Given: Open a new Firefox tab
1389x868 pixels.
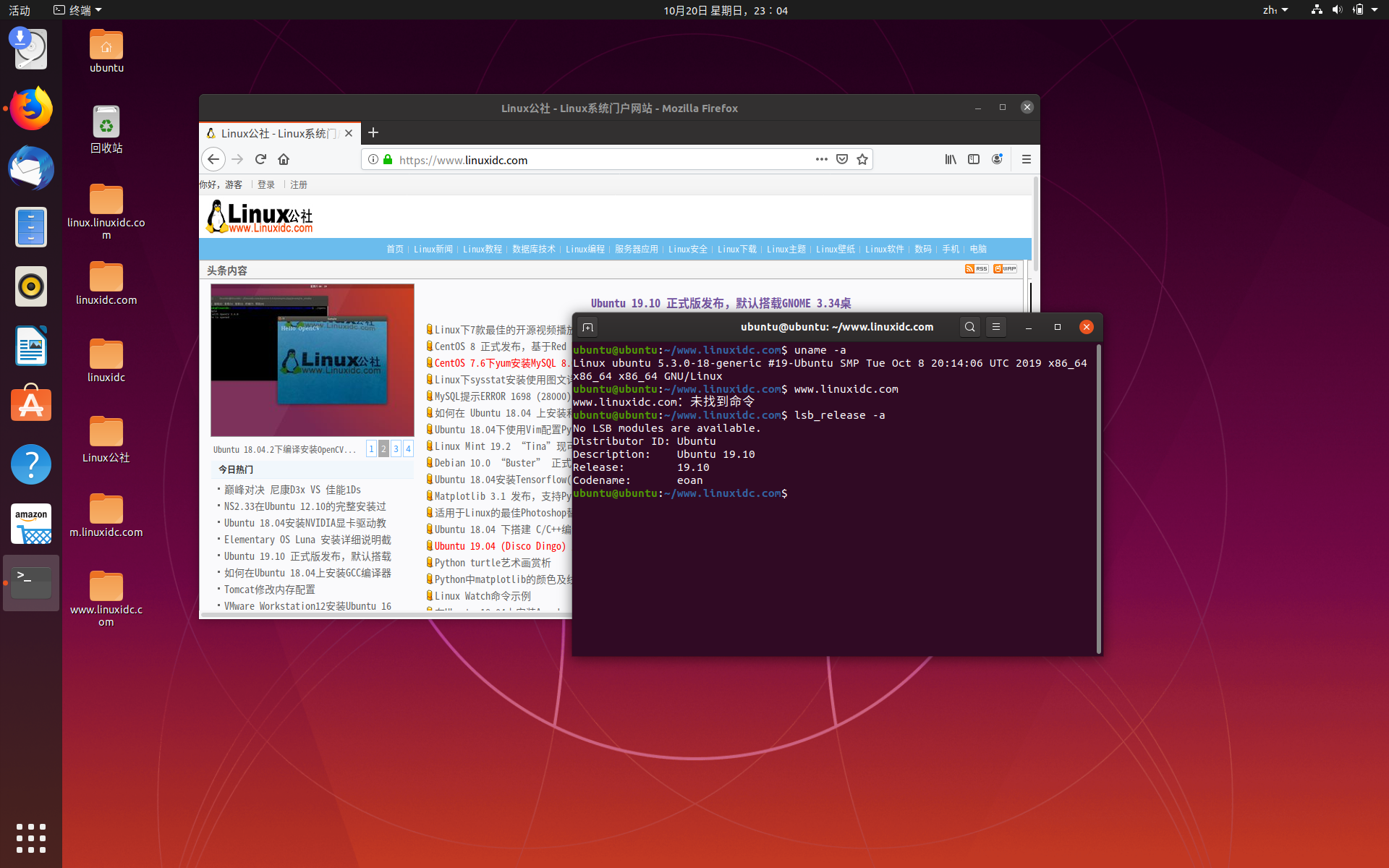Looking at the screenshot, I should coord(373,132).
